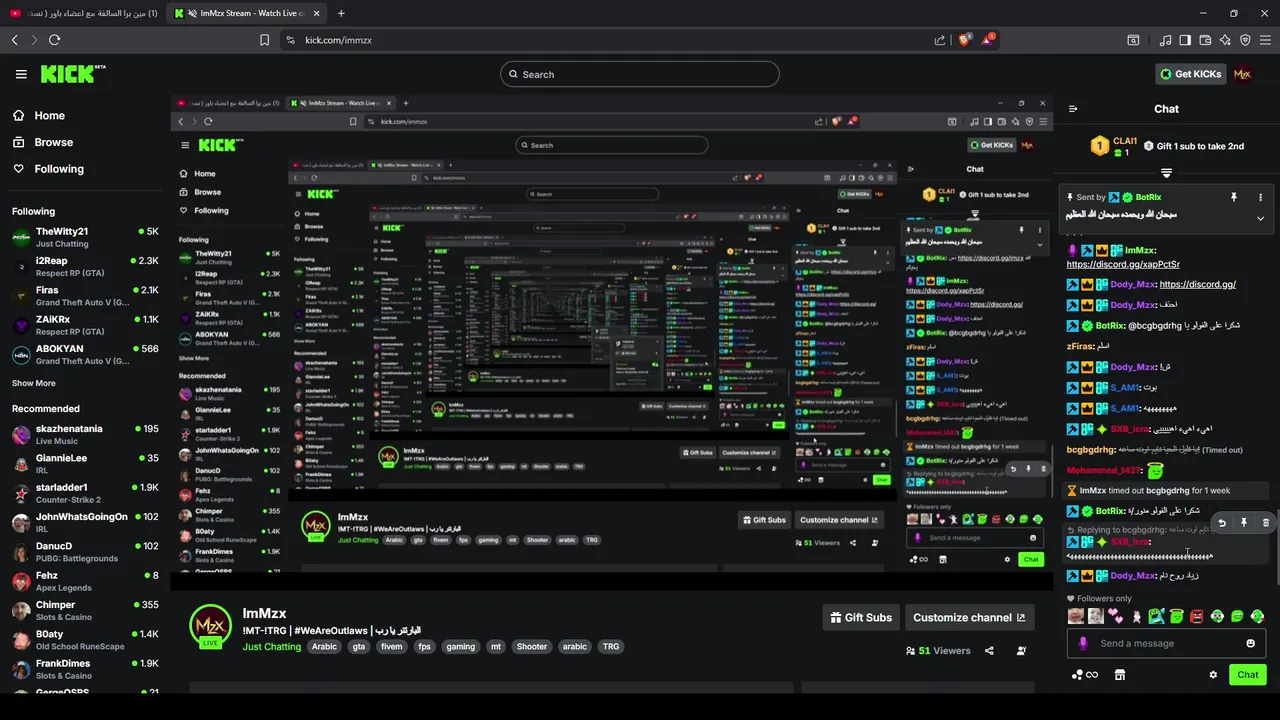Open Fehz recommended channel
This screenshot has width=1280, height=720.
coord(85,581)
